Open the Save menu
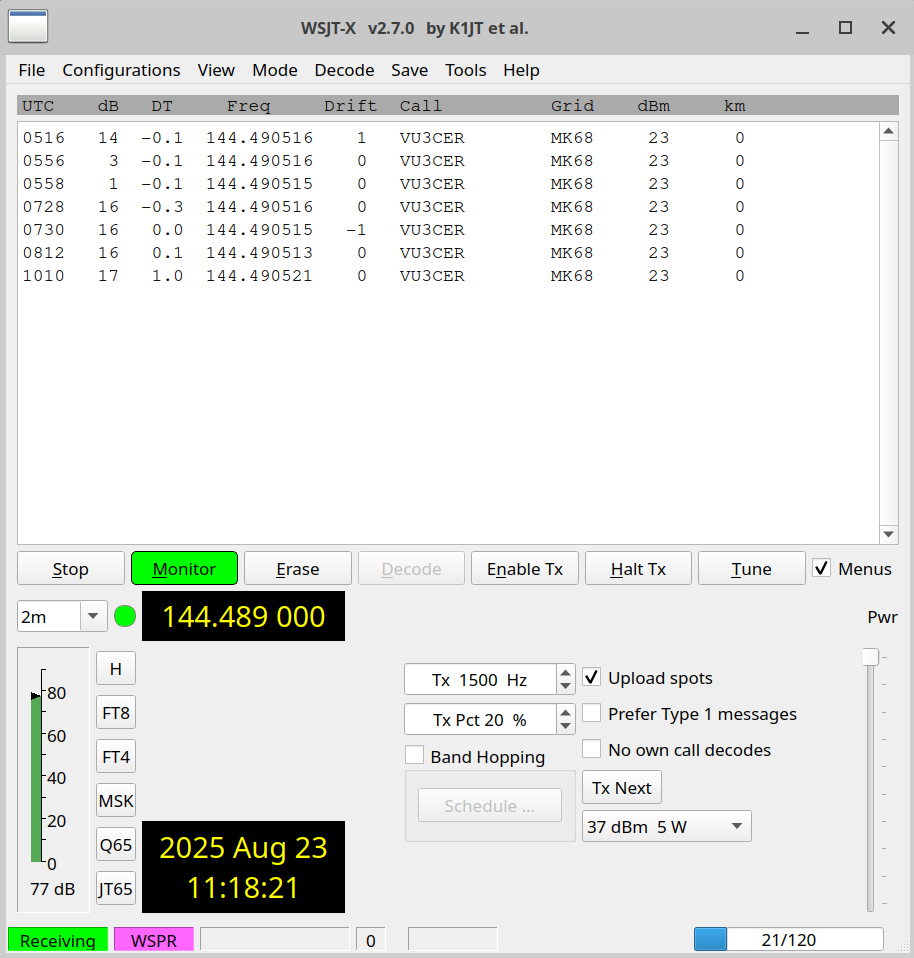 409,70
